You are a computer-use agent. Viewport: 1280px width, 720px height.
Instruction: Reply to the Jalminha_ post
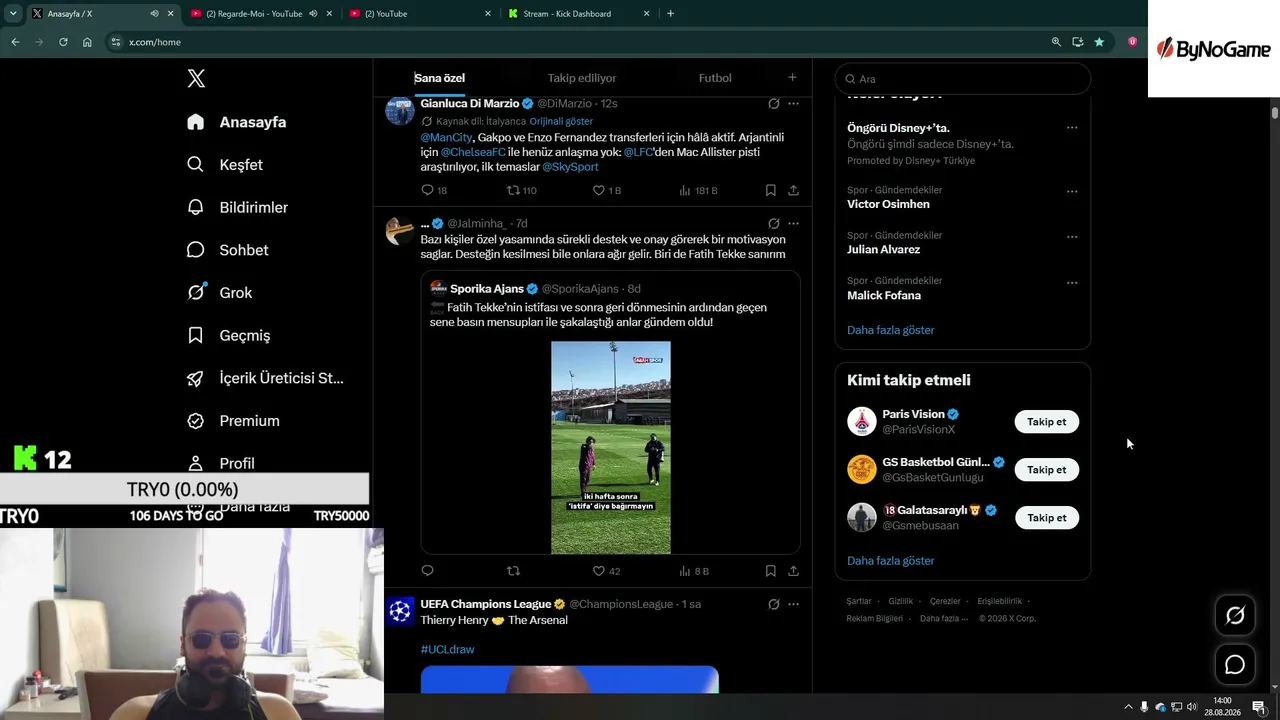pyautogui.click(x=427, y=571)
